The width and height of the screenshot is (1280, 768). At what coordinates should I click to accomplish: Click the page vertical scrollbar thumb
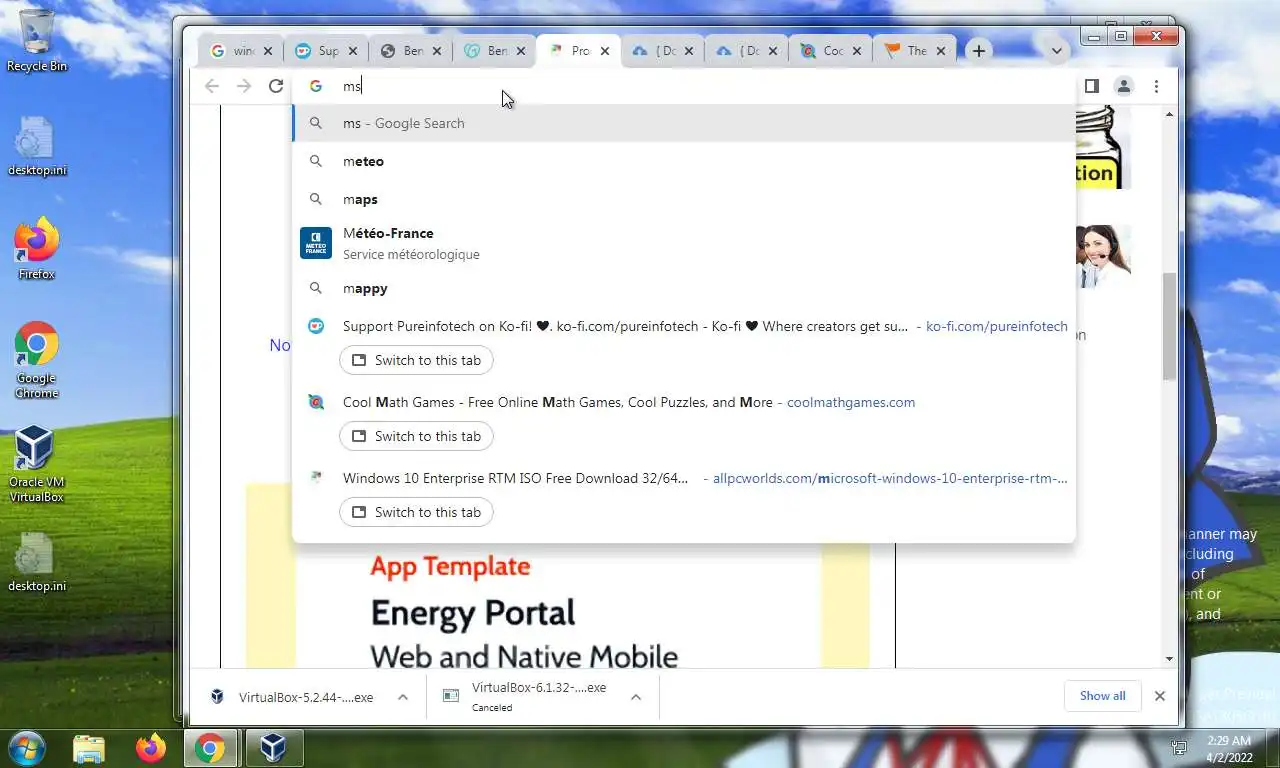click(x=1169, y=326)
